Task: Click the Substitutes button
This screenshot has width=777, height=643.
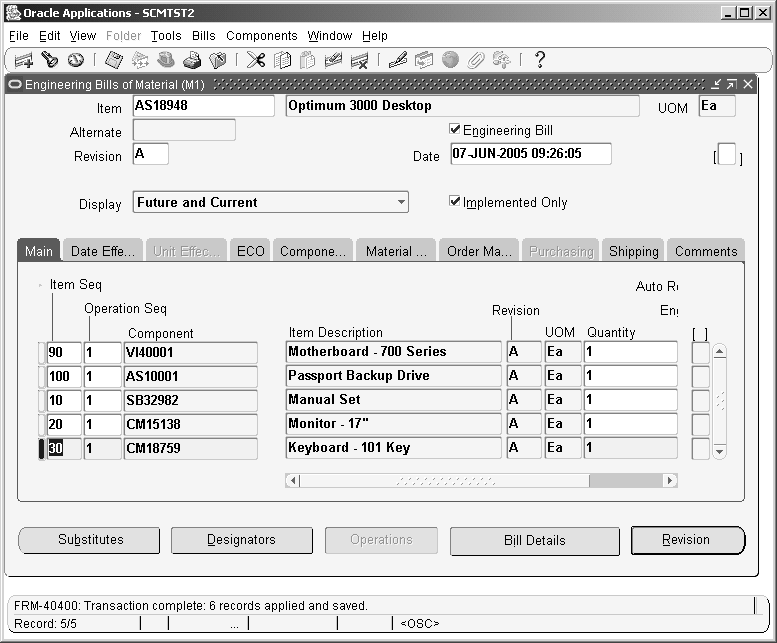Action: pos(89,540)
